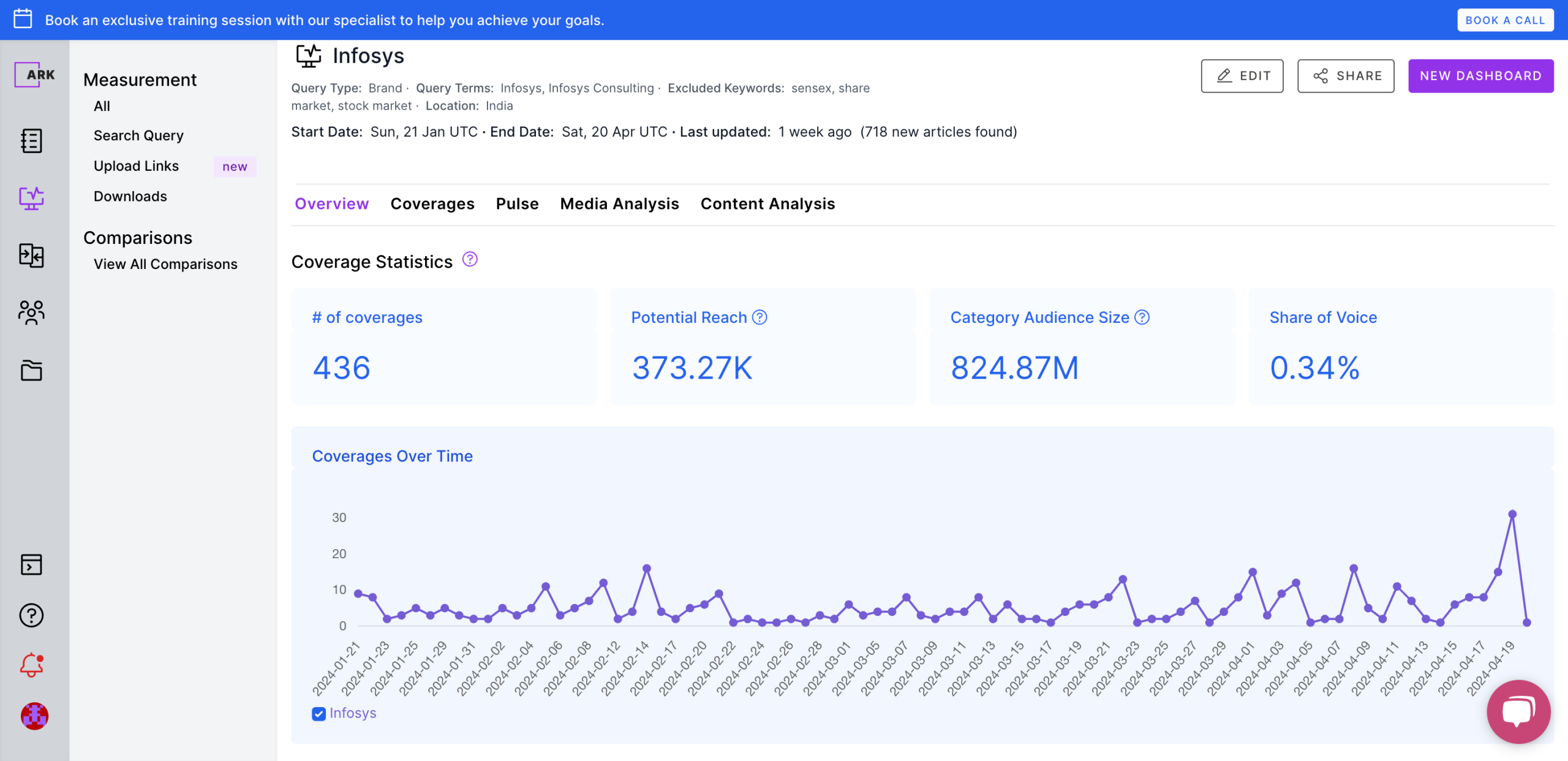
Task: Click the EDIT button
Action: (x=1242, y=76)
